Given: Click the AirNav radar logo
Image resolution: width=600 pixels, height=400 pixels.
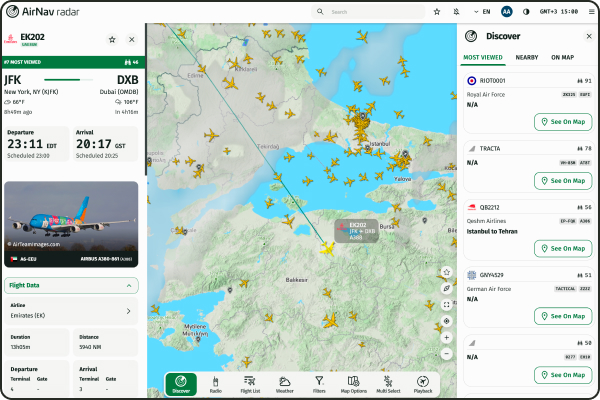Looking at the screenshot, I should coord(43,12).
